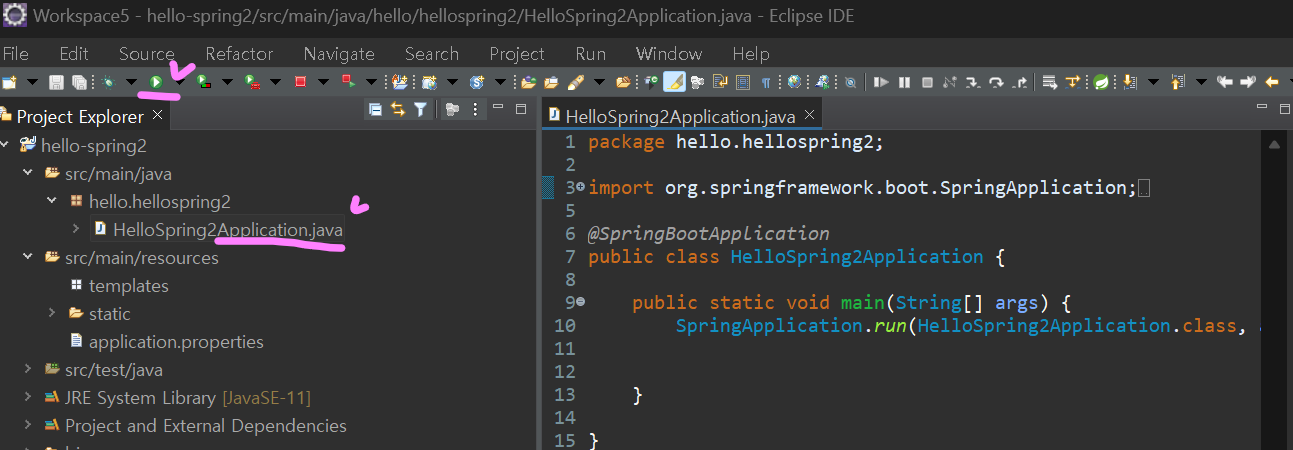Expand the static folder
Viewport: 1293px width, 450px height.
(52, 313)
